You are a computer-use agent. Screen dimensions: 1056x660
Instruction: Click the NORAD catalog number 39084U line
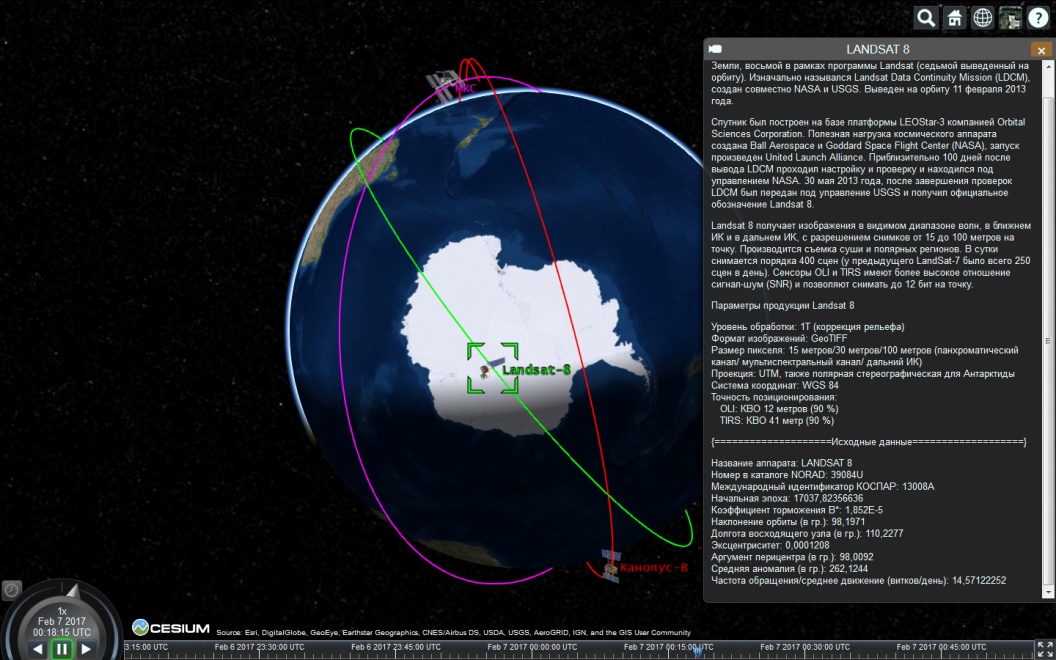pyautogui.click(x=787, y=475)
